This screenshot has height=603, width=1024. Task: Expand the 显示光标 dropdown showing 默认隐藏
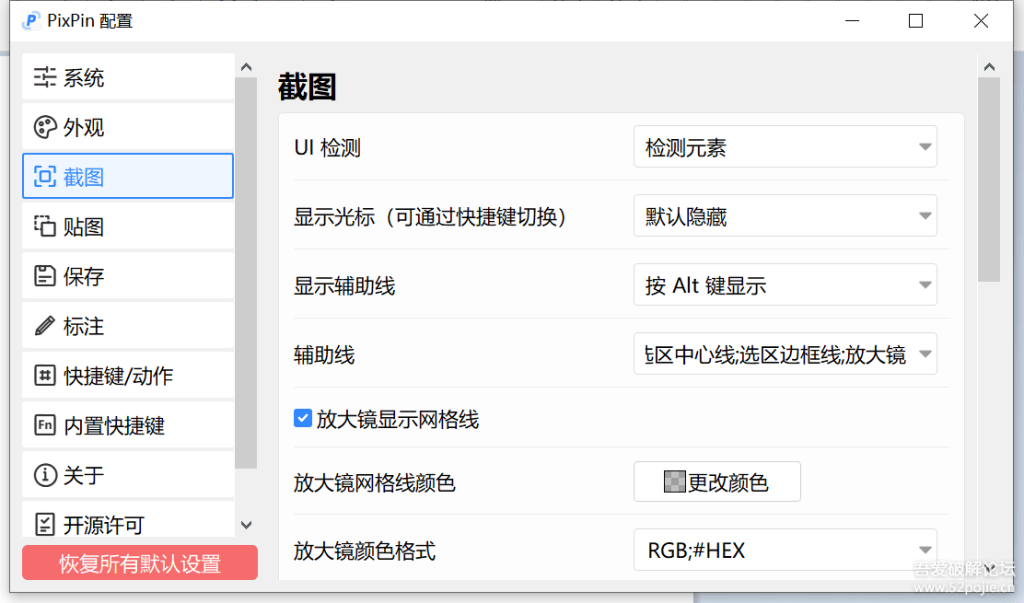pyautogui.click(x=785, y=217)
